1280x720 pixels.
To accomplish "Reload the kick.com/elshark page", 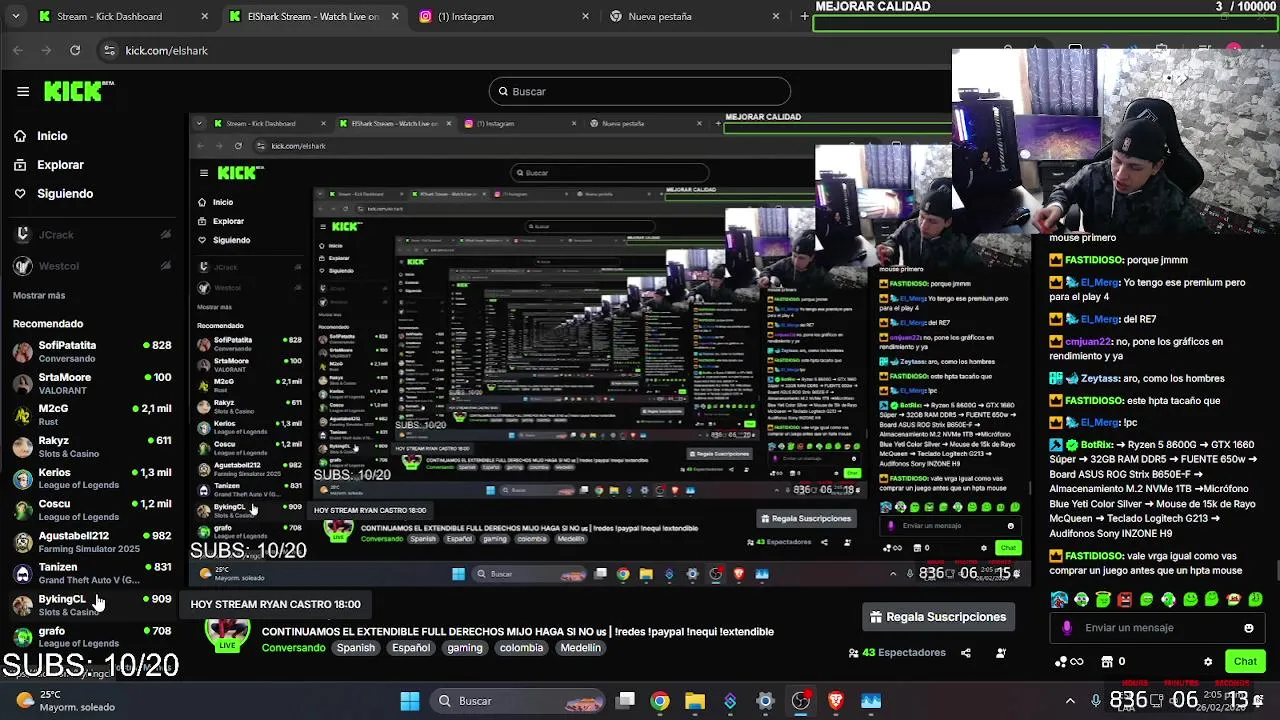I will point(75,50).
